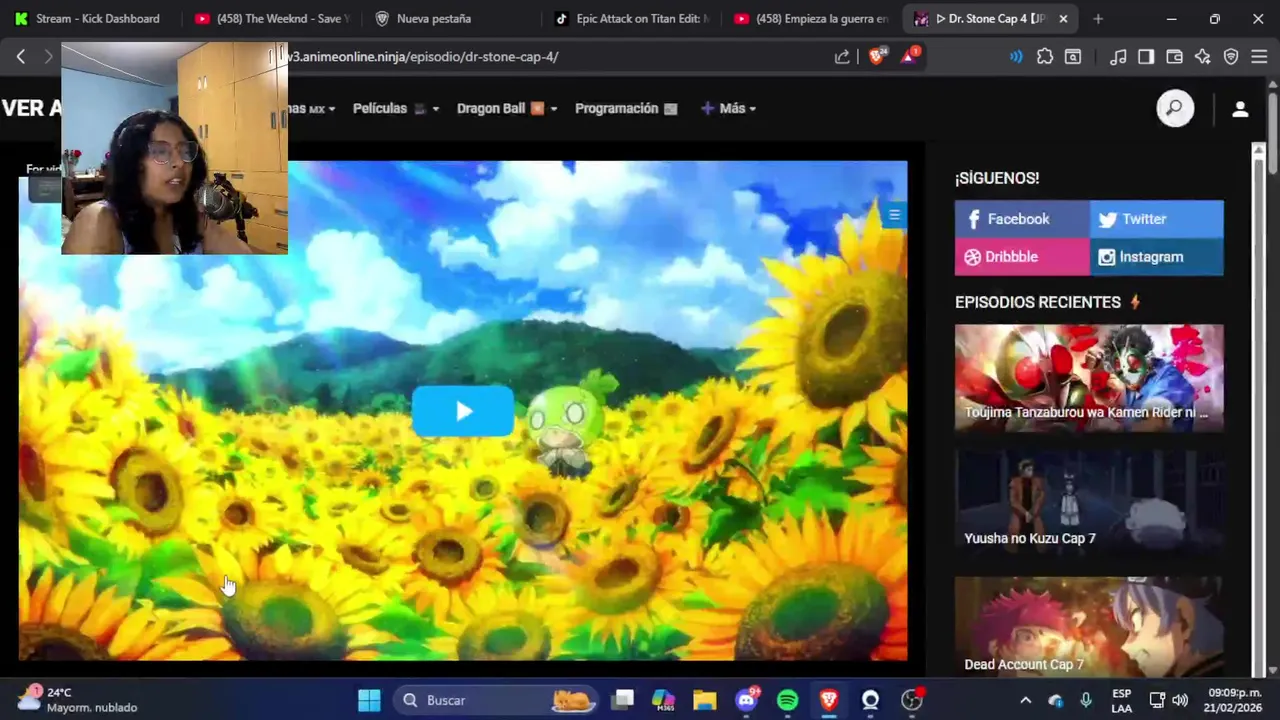Open Dead Account Cap 7 episode
Image resolution: width=1280 pixels, height=720 pixels.
(x=1089, y=627)
